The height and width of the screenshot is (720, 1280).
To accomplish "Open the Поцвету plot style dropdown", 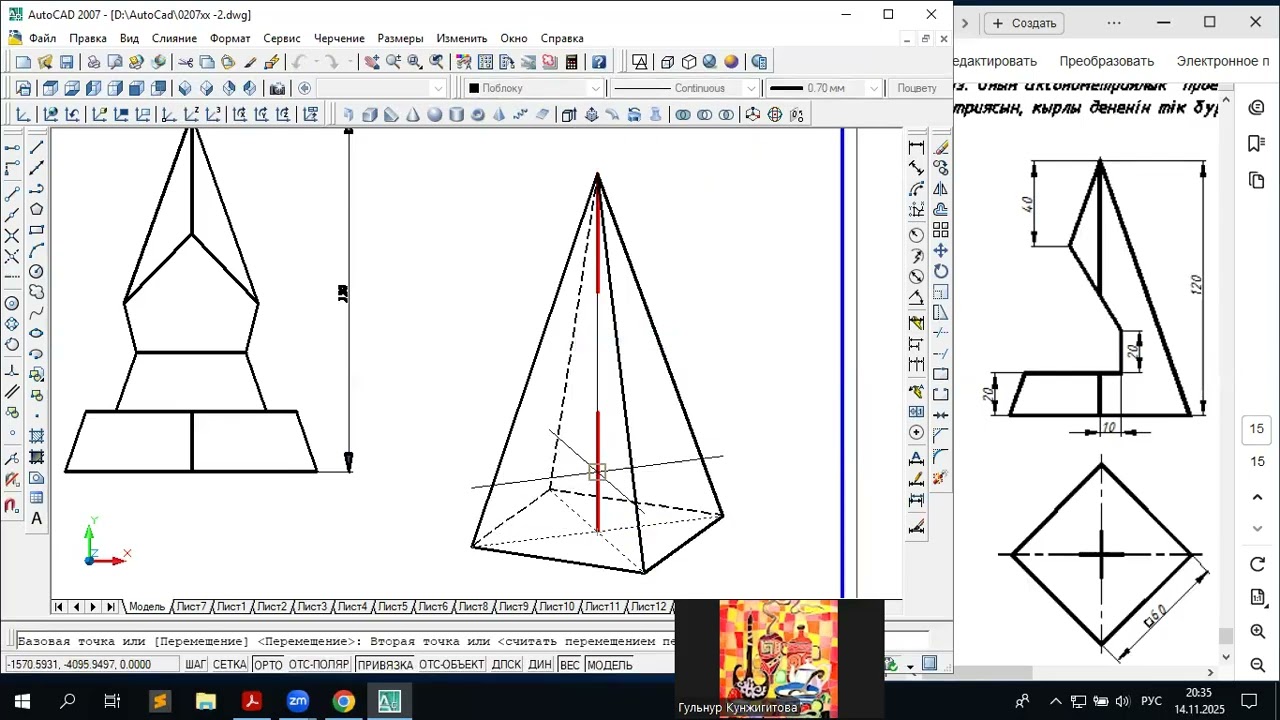I will click(x=916, y=88).
